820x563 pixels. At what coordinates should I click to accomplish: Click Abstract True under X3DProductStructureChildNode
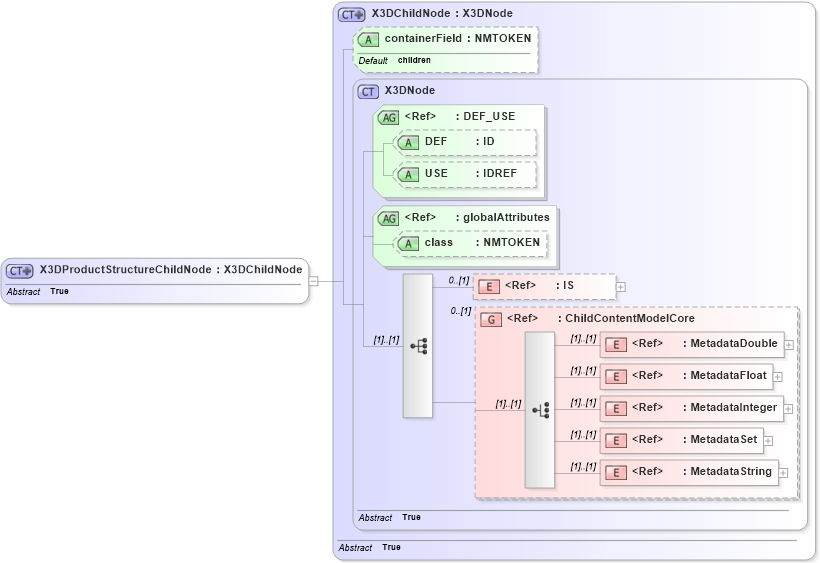click(x=38, y=292)
